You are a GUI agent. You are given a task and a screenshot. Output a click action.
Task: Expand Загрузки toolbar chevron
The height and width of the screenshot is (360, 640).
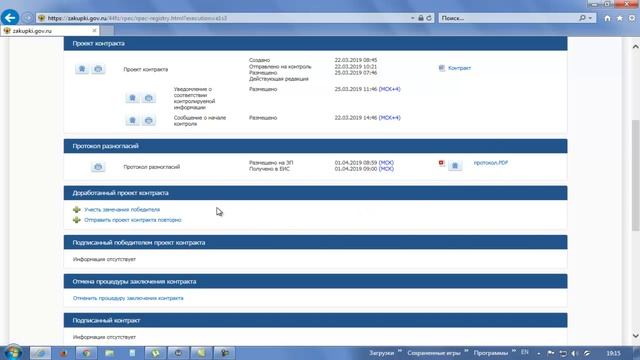(400, 351)
